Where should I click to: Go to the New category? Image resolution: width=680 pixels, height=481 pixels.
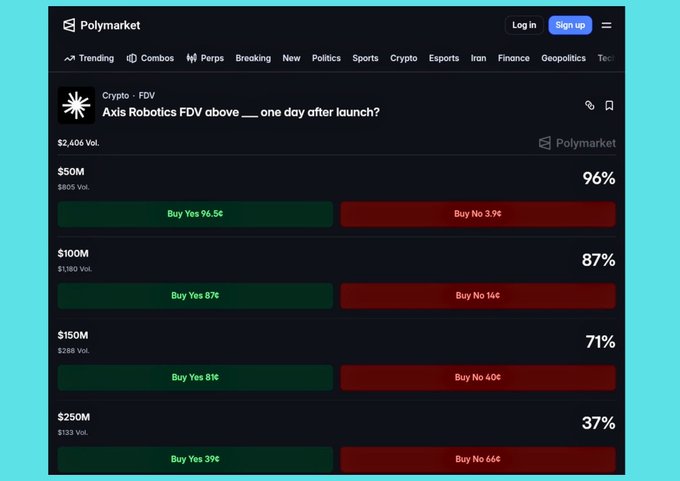(x=291, y=58)
